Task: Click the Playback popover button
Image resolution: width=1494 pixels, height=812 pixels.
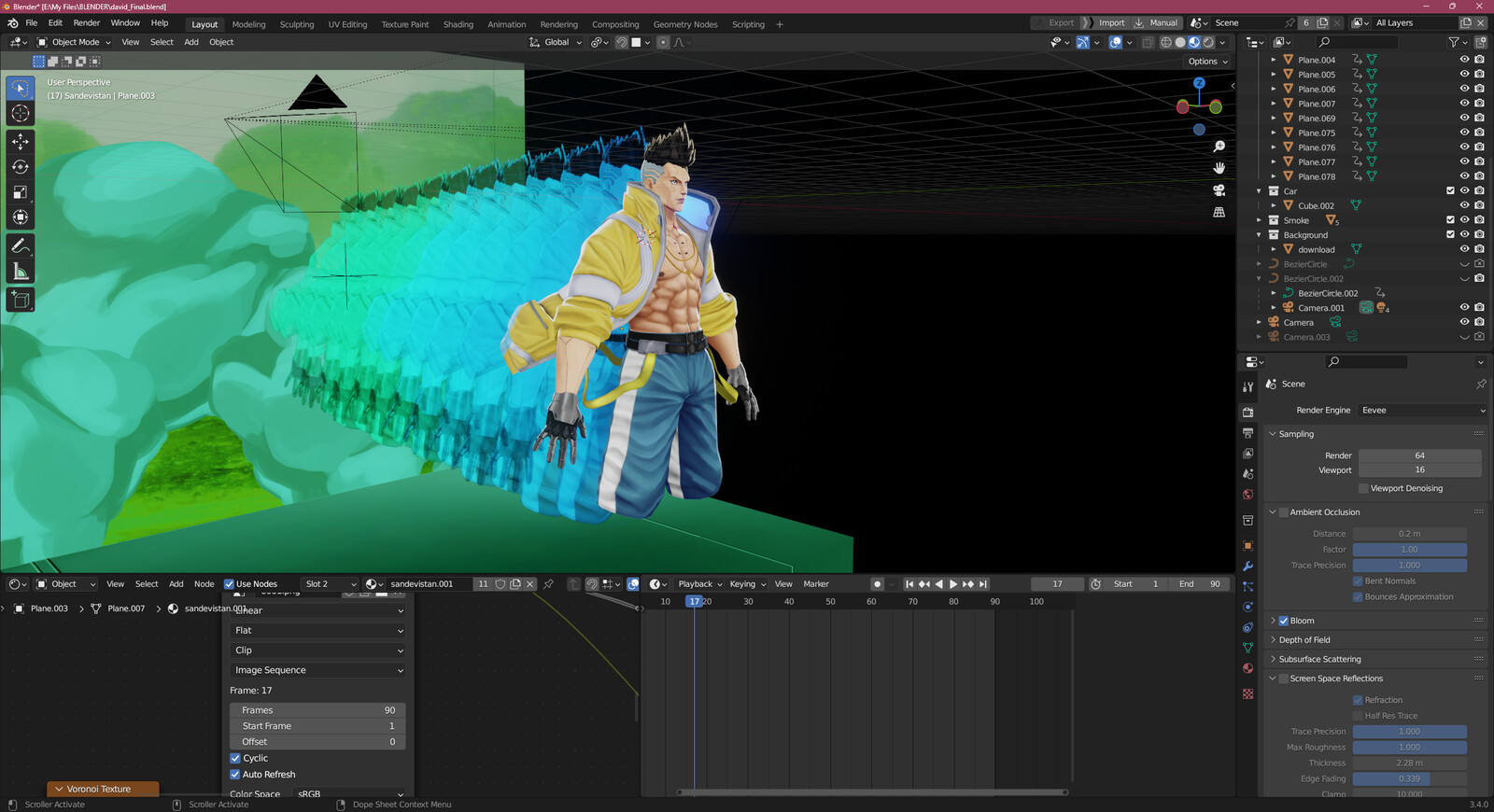Action: point(699,584)
